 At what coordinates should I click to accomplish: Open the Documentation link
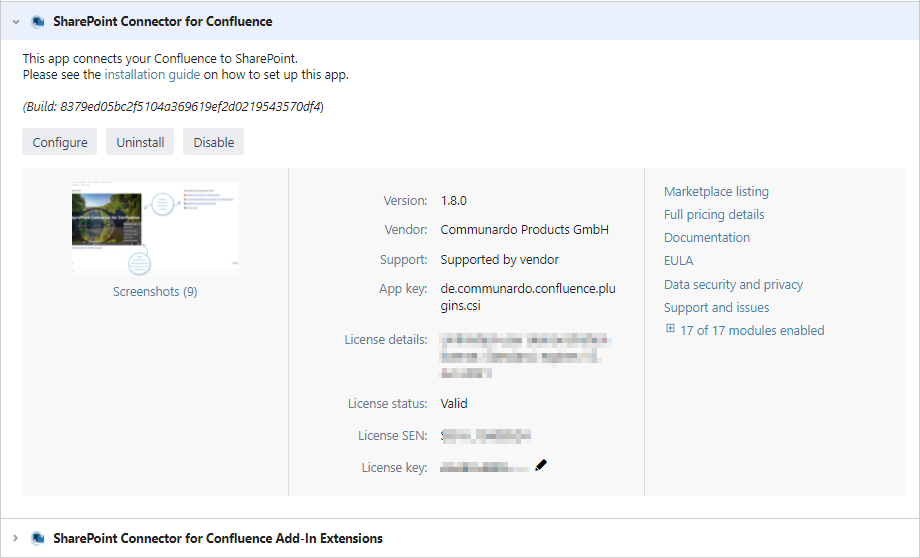coord(707,237)
